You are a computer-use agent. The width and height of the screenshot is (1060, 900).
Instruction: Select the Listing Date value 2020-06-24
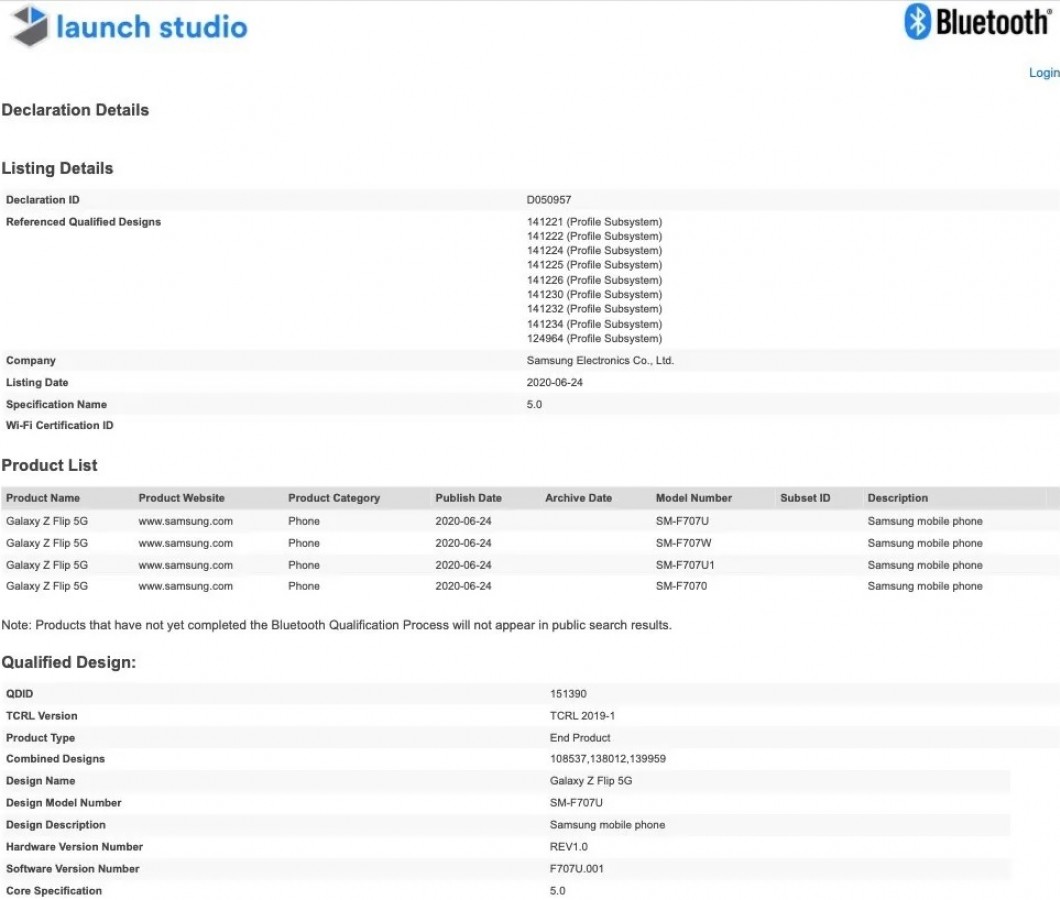coord(554,382)
